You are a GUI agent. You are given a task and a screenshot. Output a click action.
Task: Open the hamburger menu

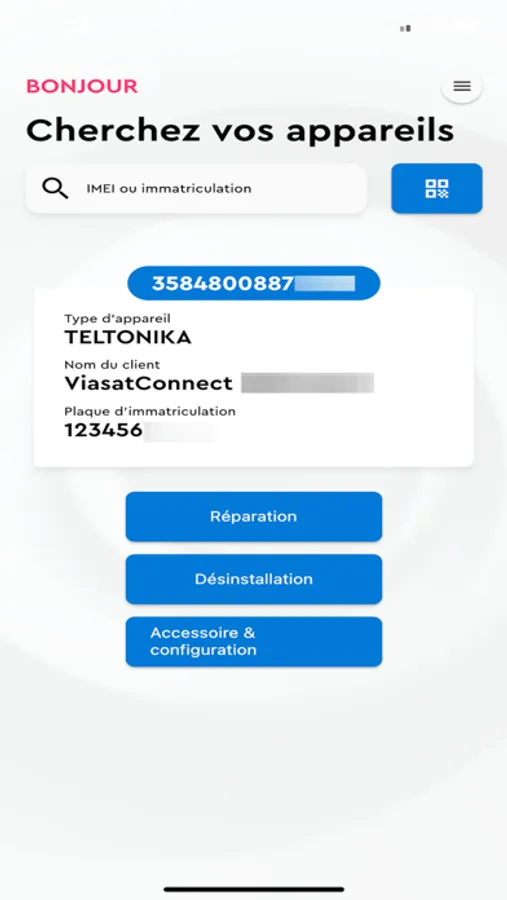462,87
